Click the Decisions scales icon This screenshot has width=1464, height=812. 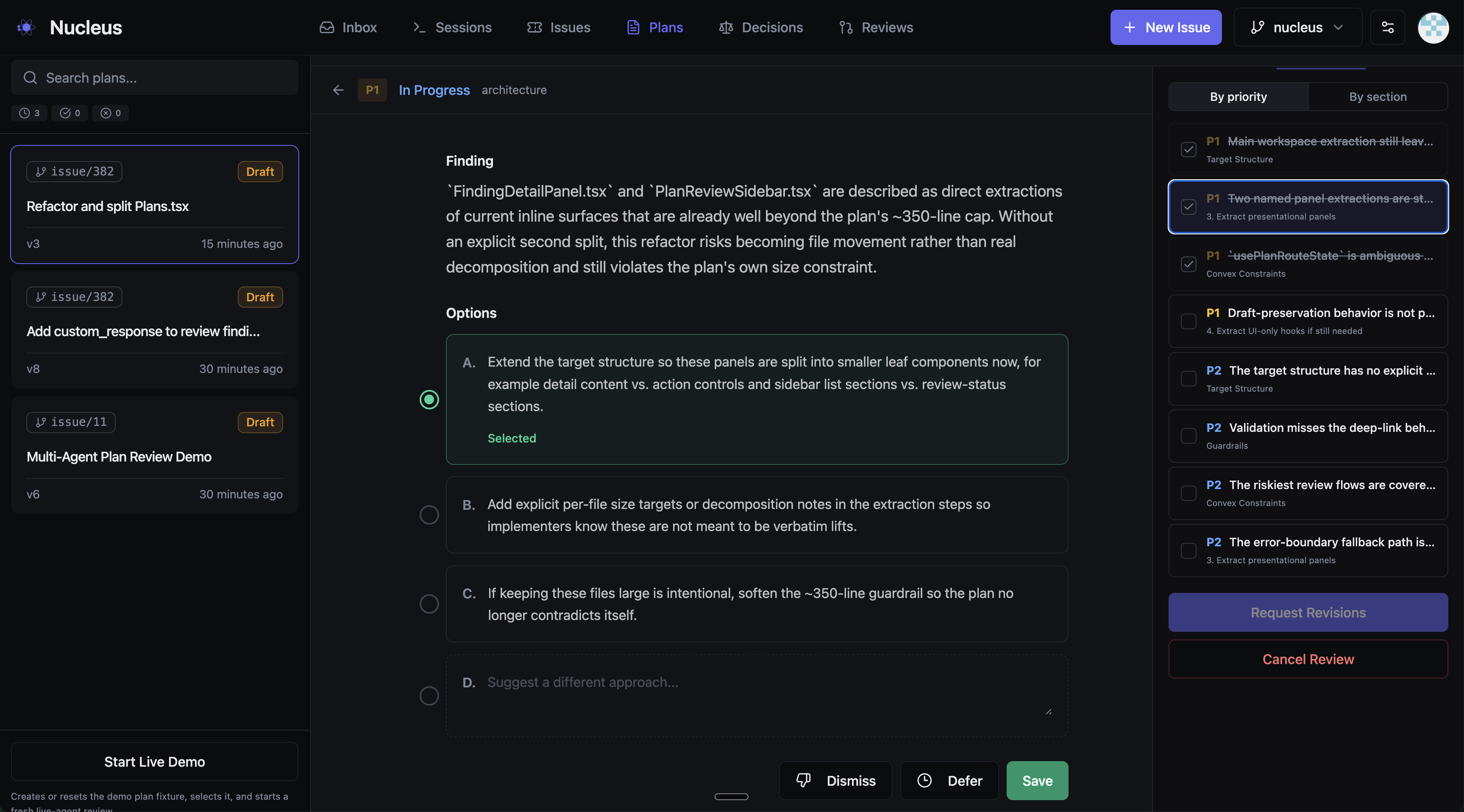point(726,27)
